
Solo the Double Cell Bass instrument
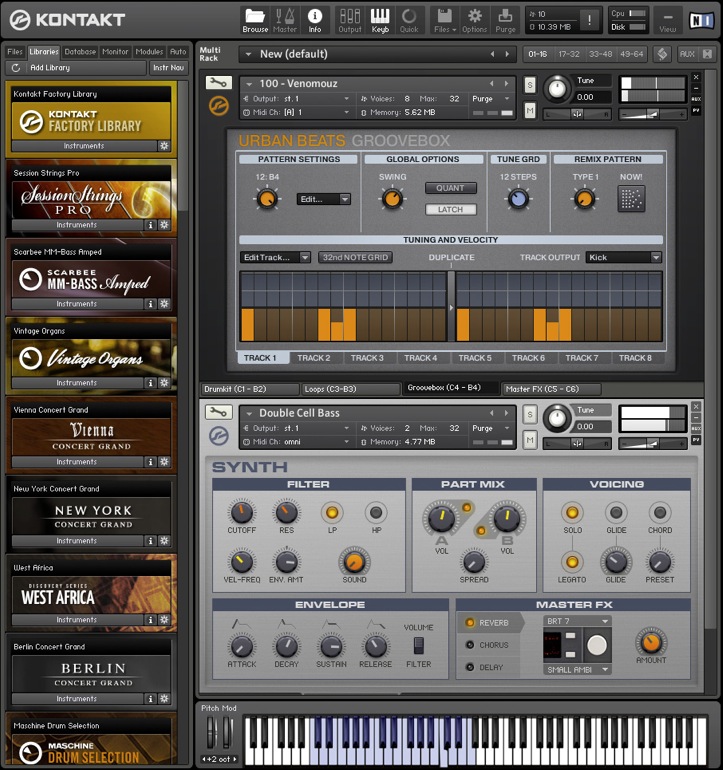[x=529, y=414]
